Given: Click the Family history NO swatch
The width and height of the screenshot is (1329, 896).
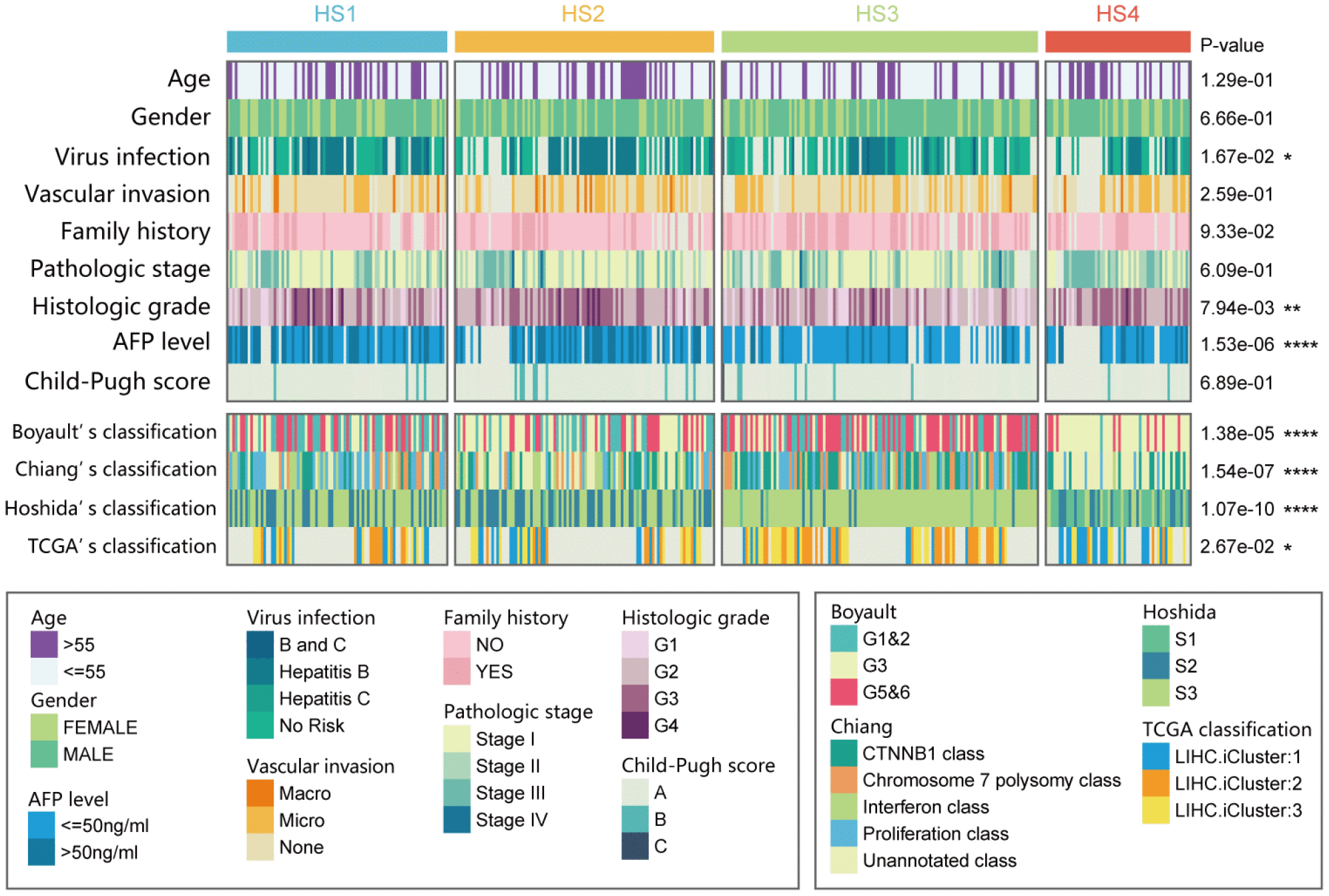Looking at the screenshot, I should pos(457,644).
